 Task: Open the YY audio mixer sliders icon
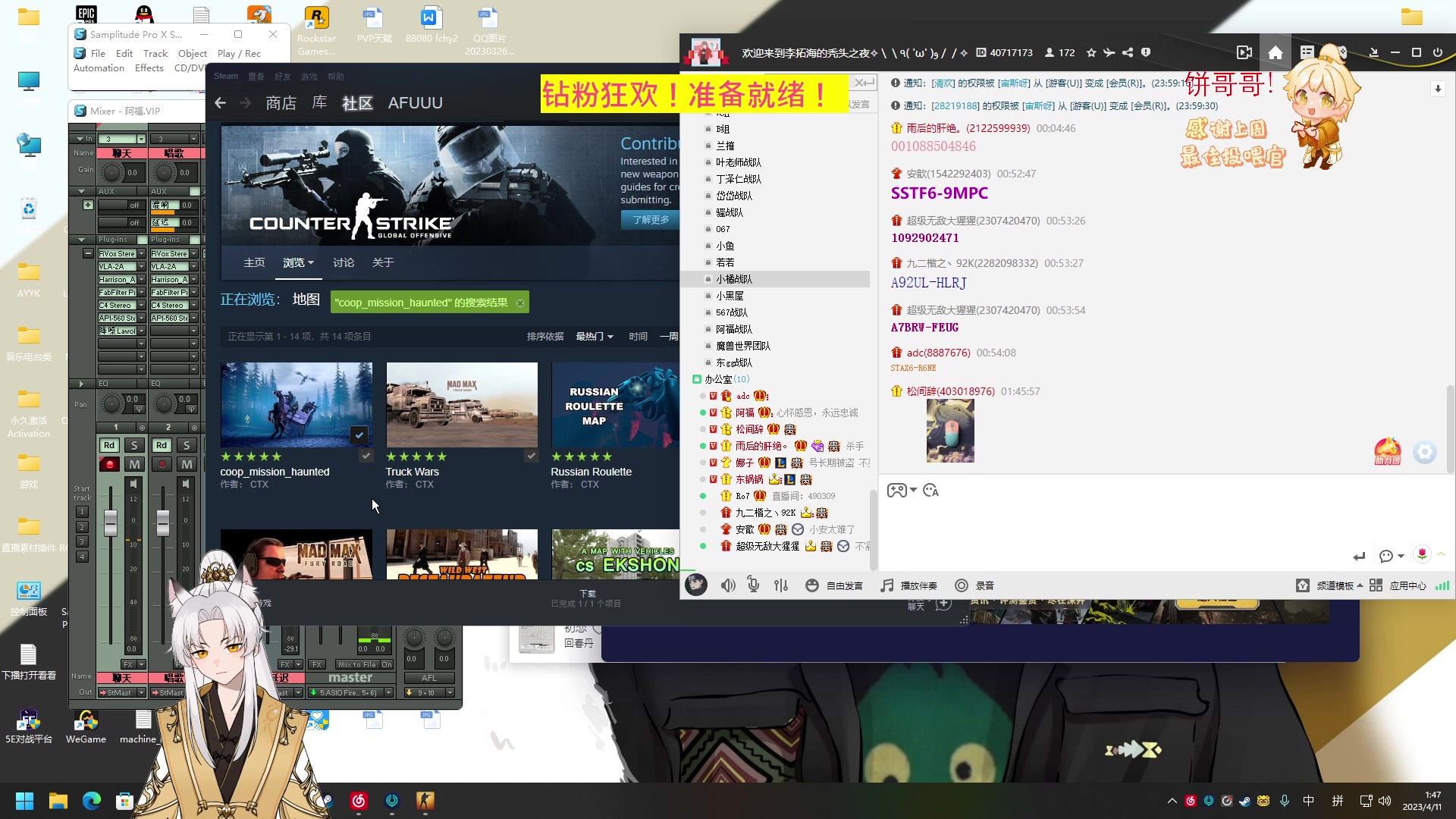(x=781, y=585)
